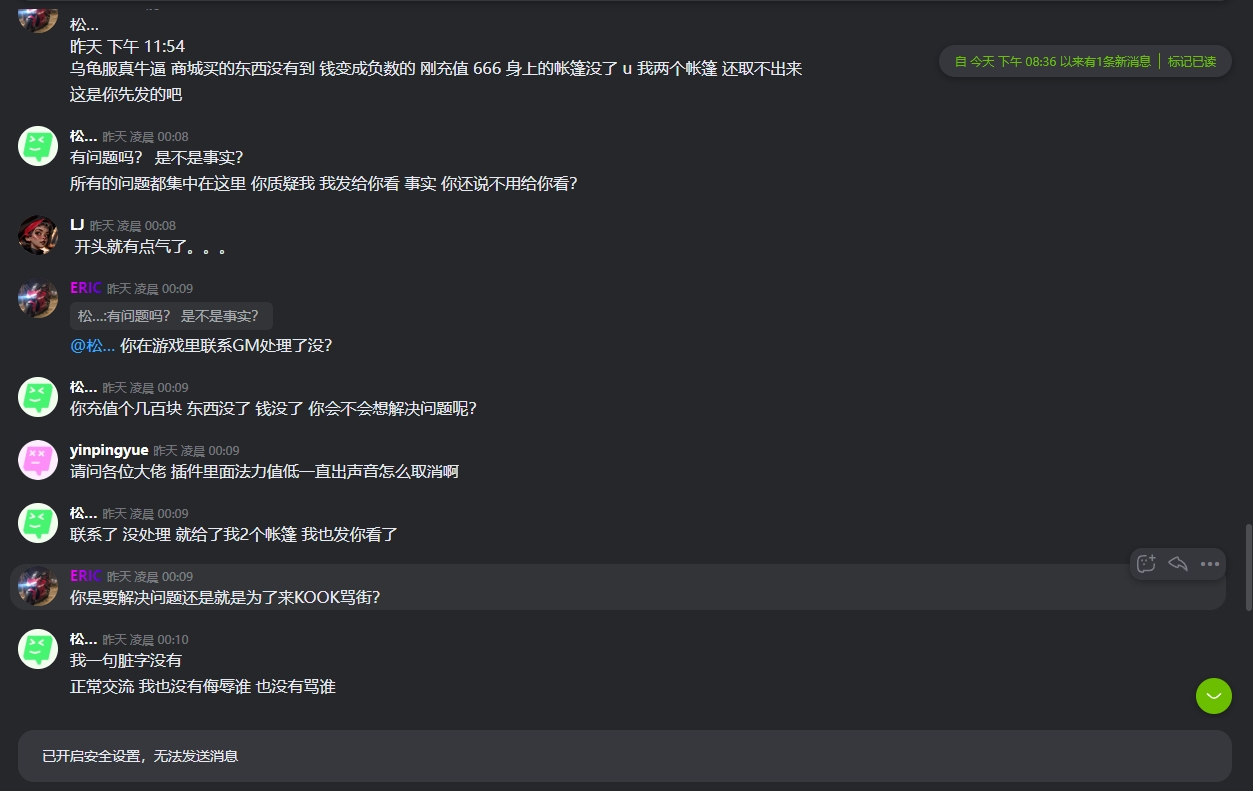Click the yinpingyue username
Screen dimensions: 1253x791
point(109,450)
